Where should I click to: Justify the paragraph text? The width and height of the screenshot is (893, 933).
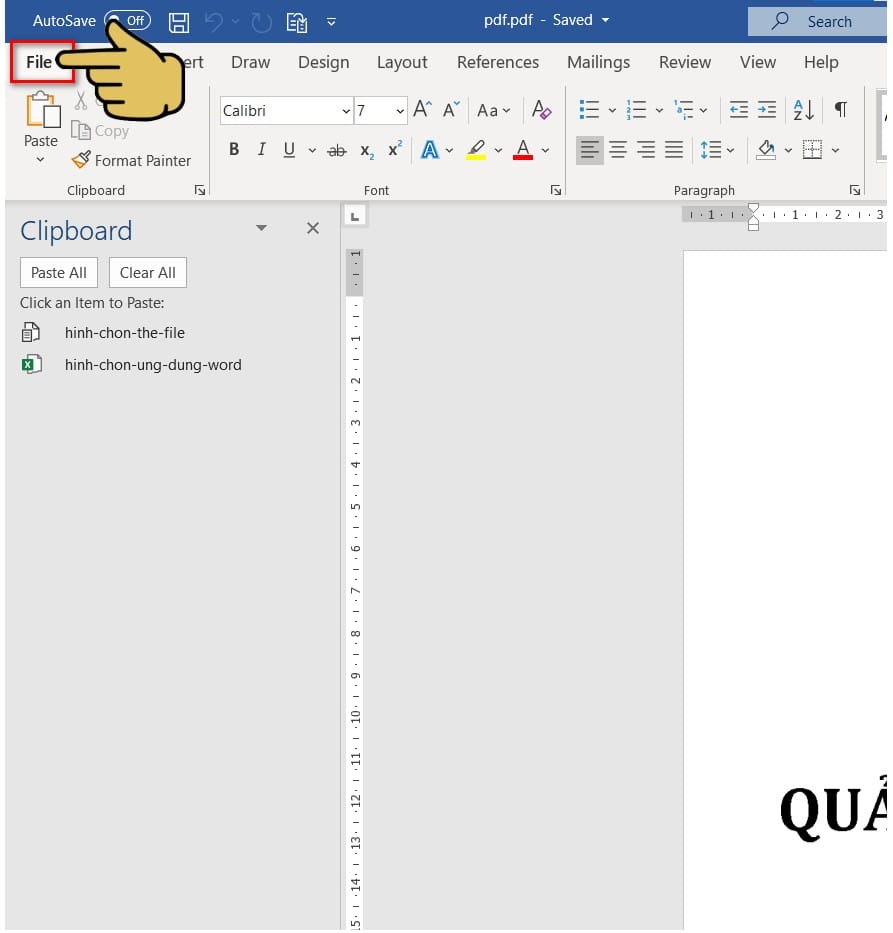(x=674, y=149)
